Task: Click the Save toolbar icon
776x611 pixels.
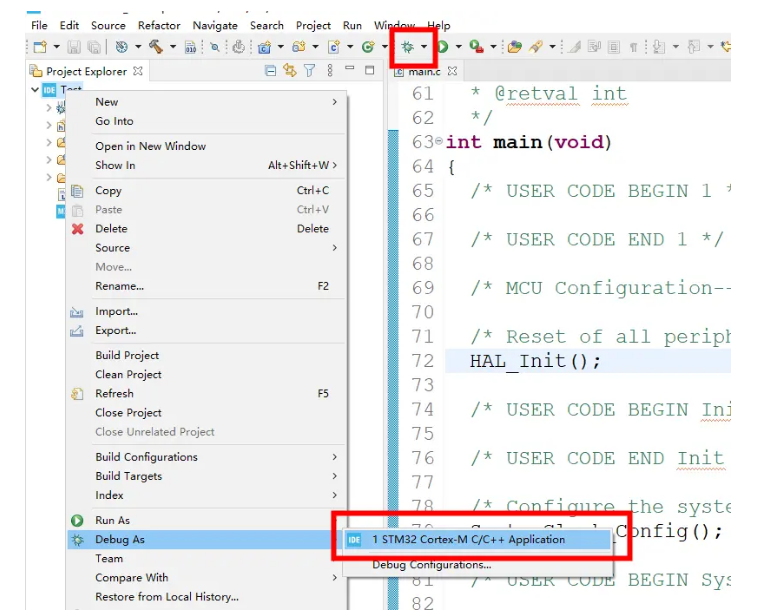Action: click(74, 47)
